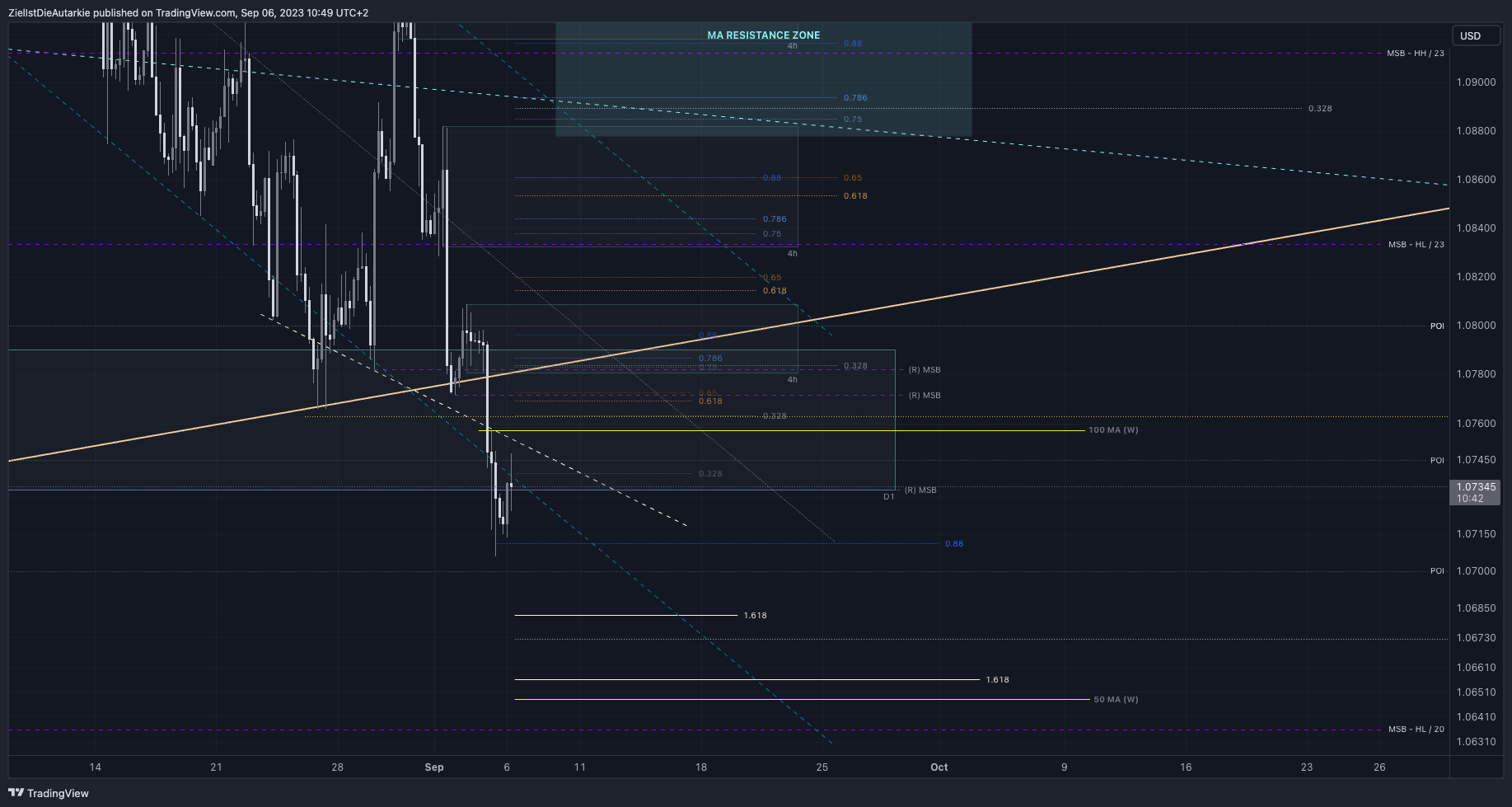
Task: Click the D1 zone label
Action: point(889,497)
